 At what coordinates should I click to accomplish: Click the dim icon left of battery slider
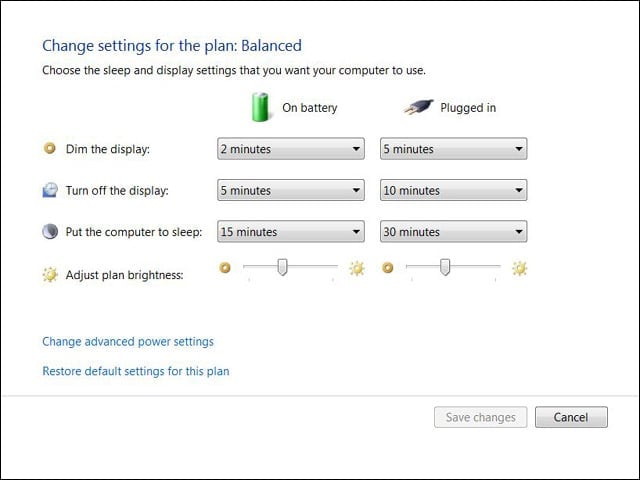(225, 268)
